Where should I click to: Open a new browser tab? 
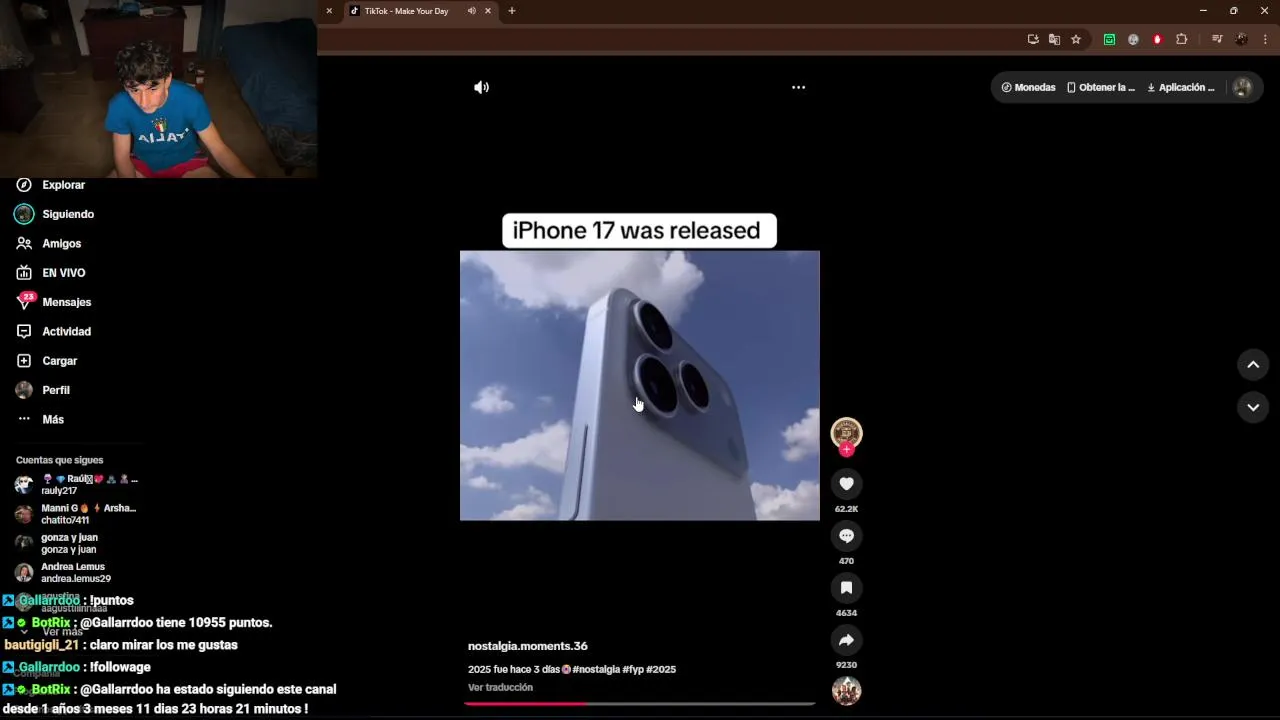click(512, 11)
